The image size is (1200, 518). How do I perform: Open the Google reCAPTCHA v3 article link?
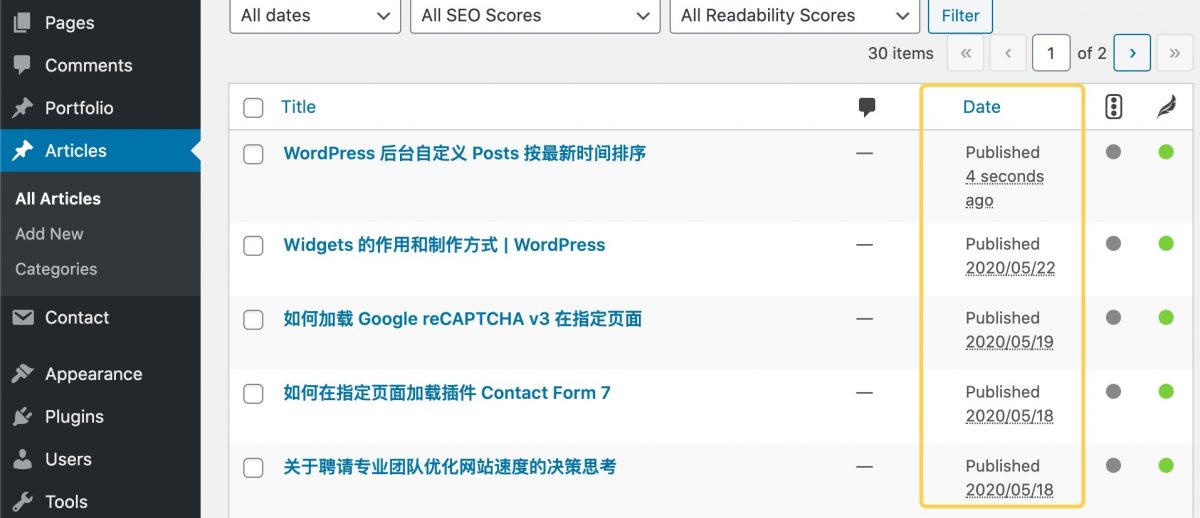click(462, 319)
